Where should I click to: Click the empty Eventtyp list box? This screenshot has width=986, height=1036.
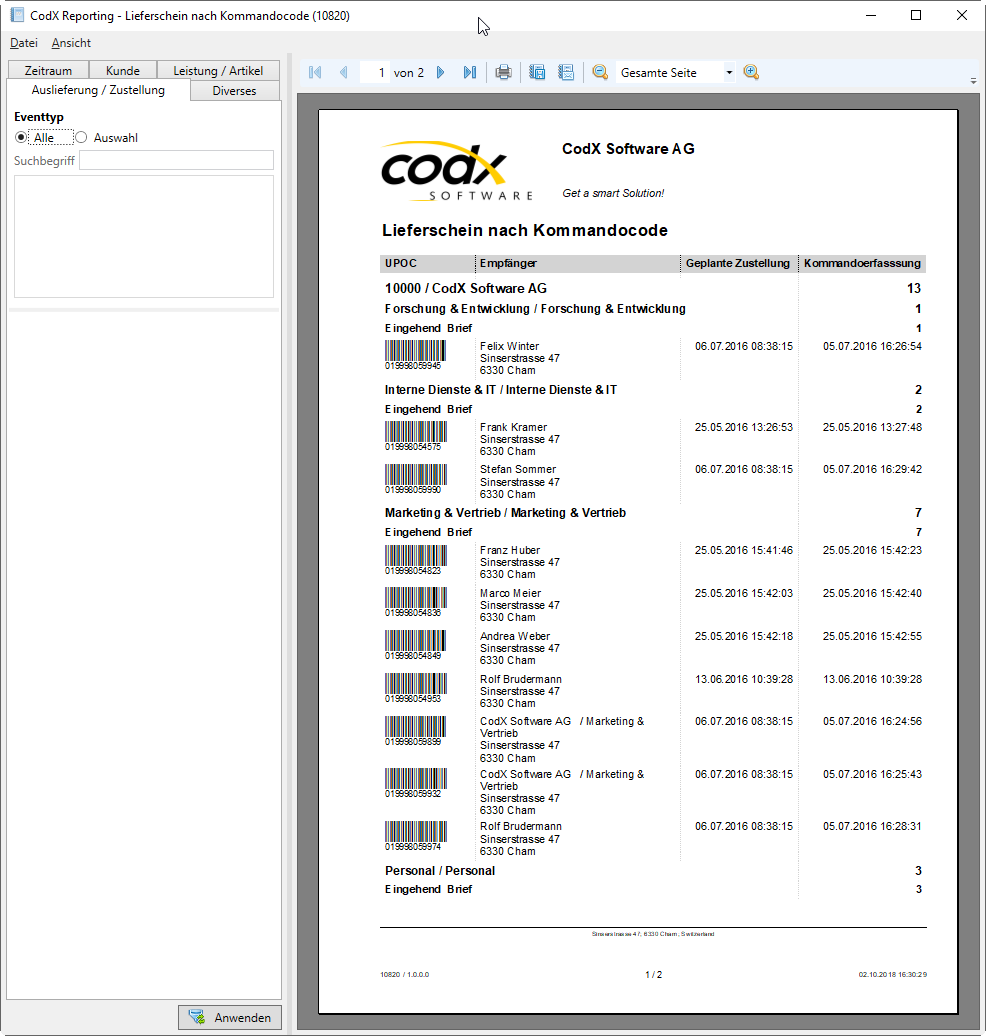point(144,237)
